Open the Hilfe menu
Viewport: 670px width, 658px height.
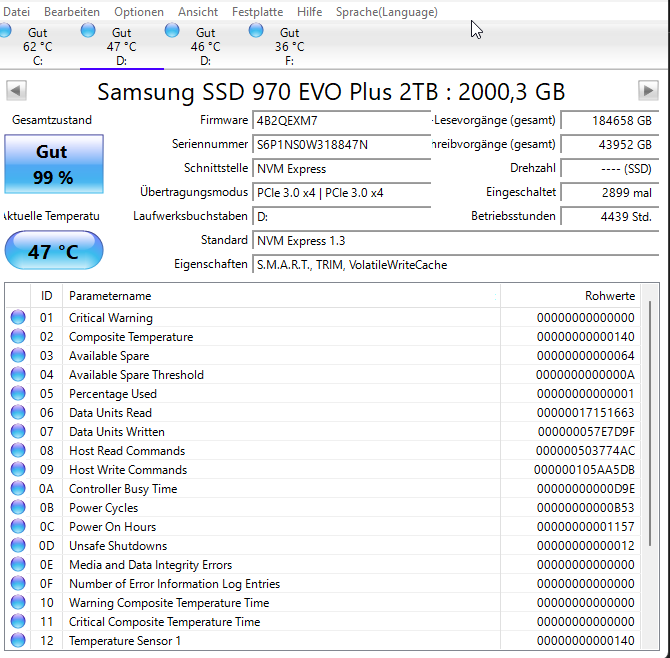(x=309, y=12)
